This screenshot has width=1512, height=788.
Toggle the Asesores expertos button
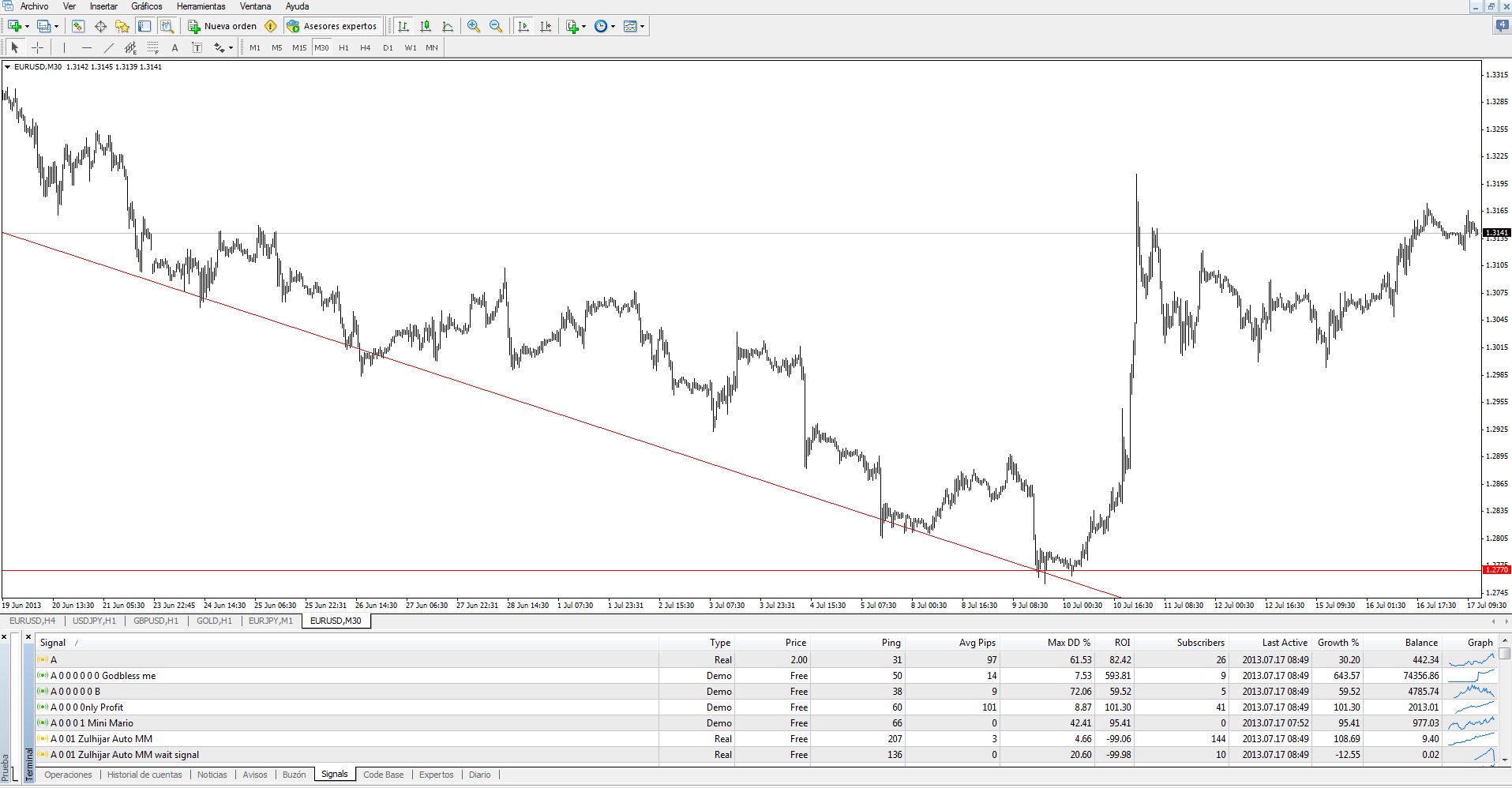pyautogui.click(x=332, y=26)
